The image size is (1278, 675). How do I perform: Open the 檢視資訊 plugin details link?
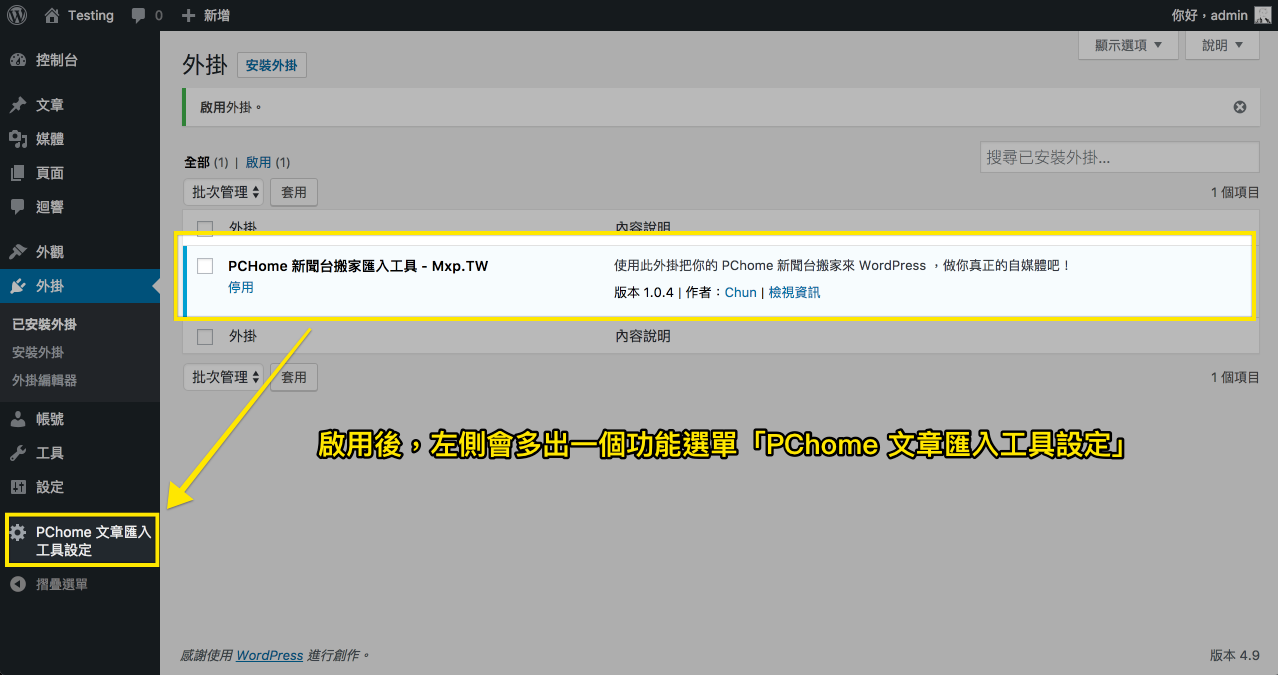coord(794,293)
